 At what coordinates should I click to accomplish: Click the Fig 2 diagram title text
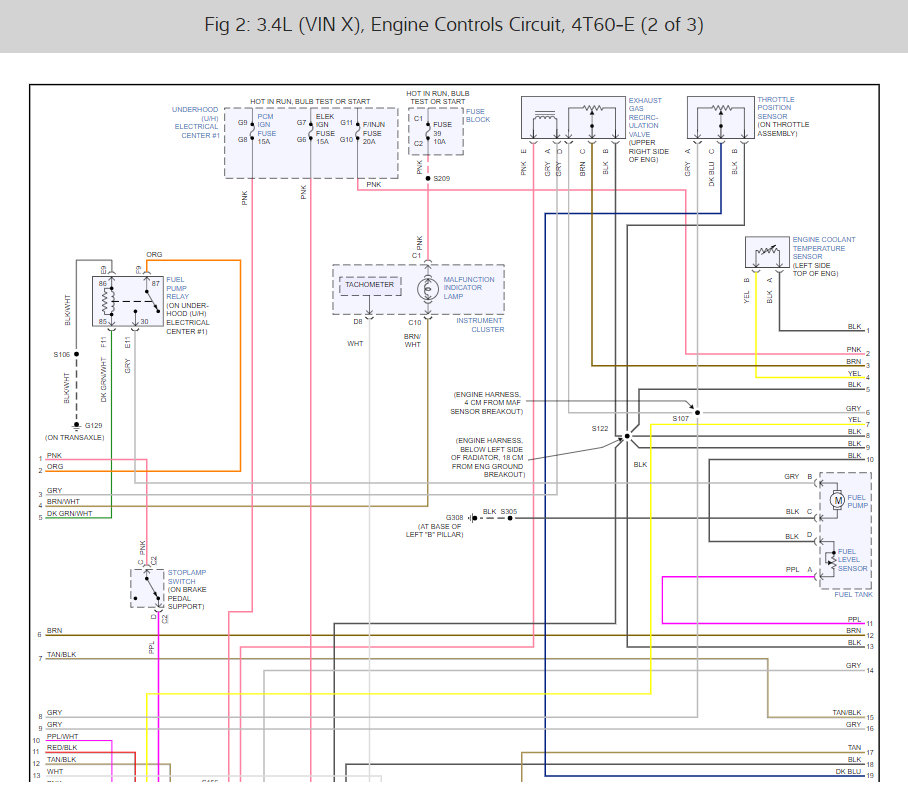453,26
